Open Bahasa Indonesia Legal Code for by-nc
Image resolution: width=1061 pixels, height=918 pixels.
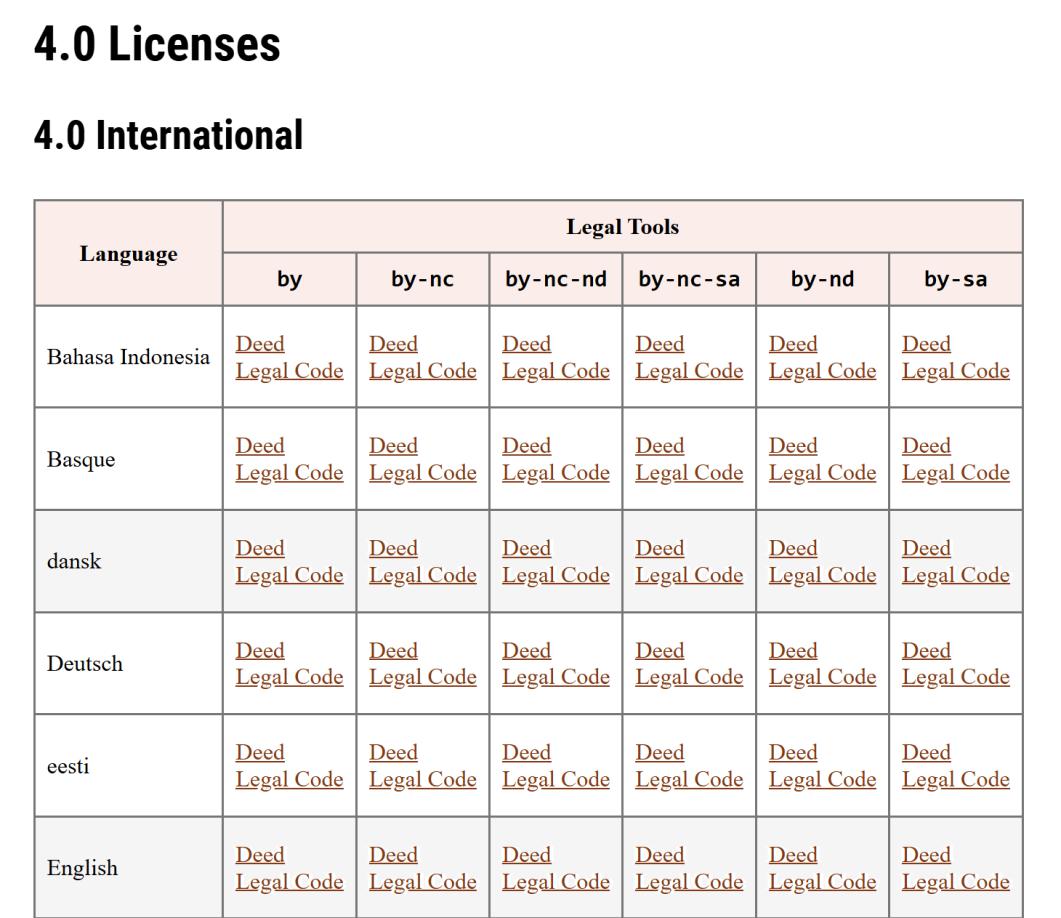pyautogui.click(x=423, y=371)
